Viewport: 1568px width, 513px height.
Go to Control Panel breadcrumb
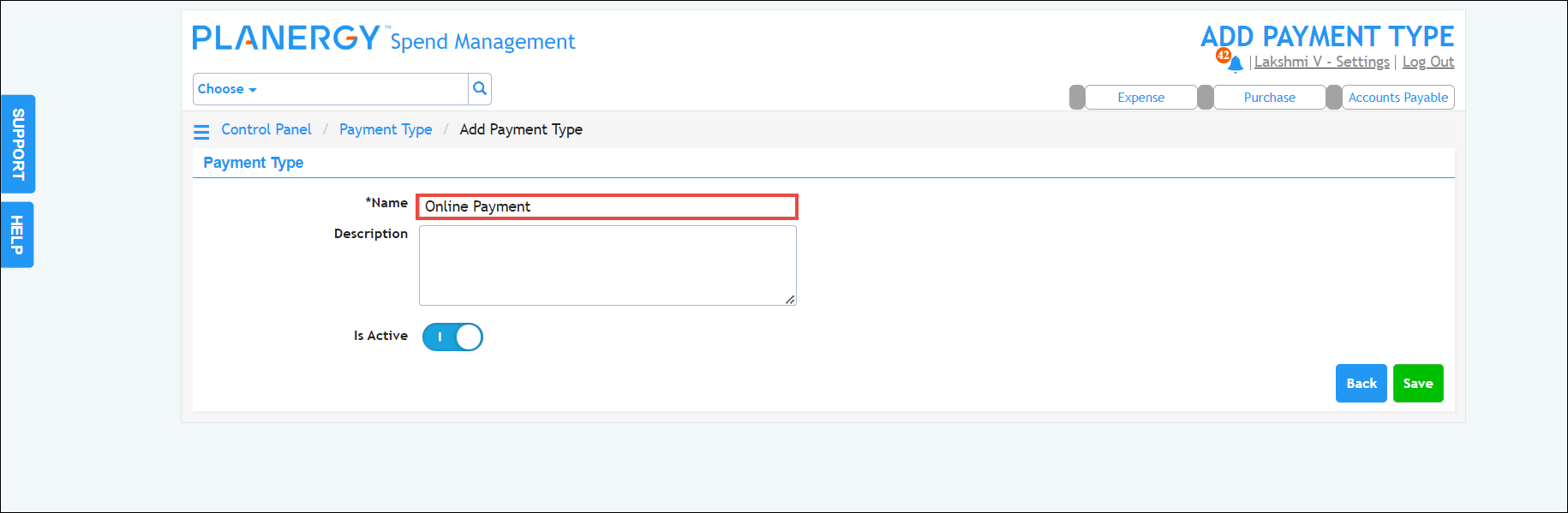tap(266, 129)
